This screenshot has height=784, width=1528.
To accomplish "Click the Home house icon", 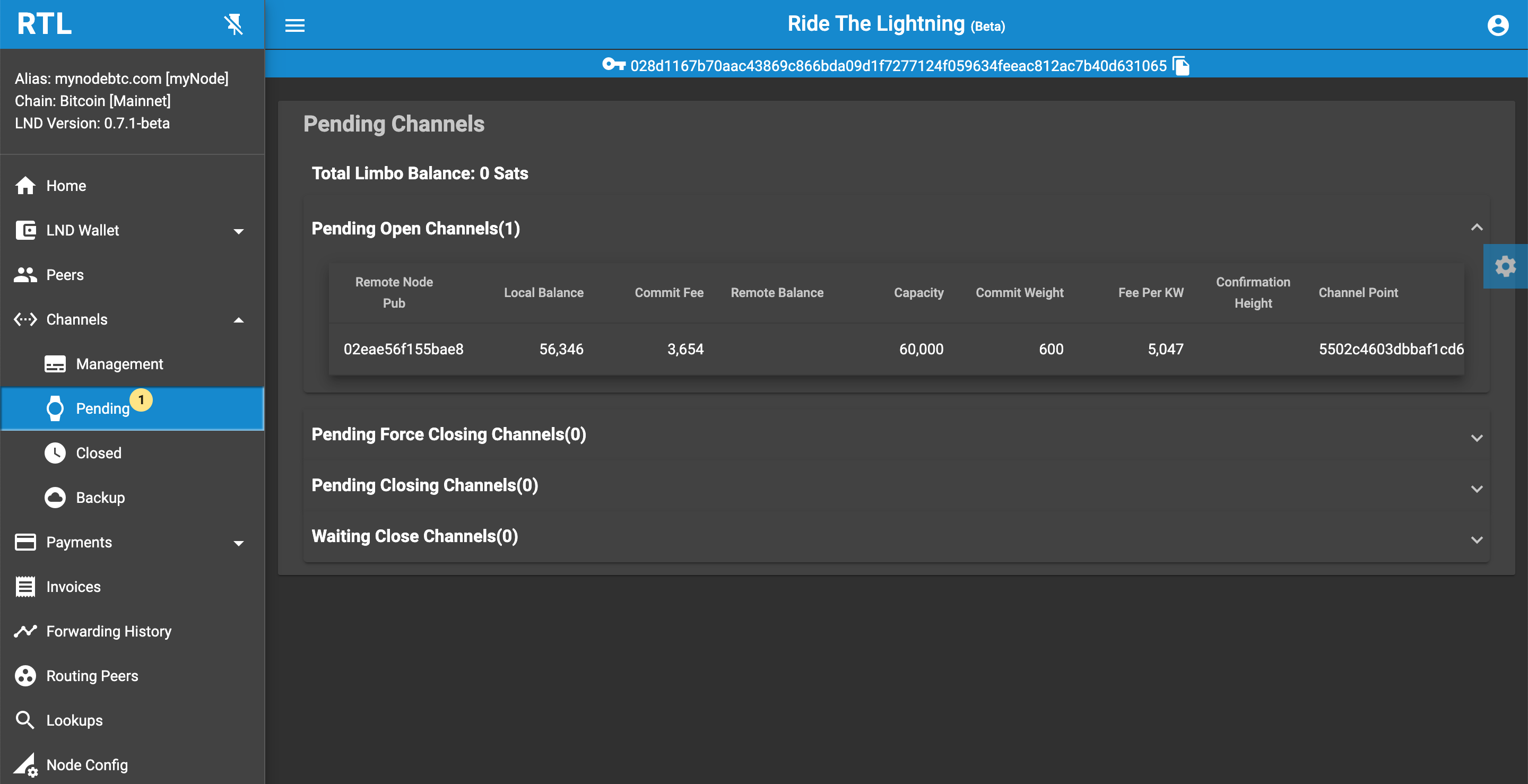I will [25, 186].
